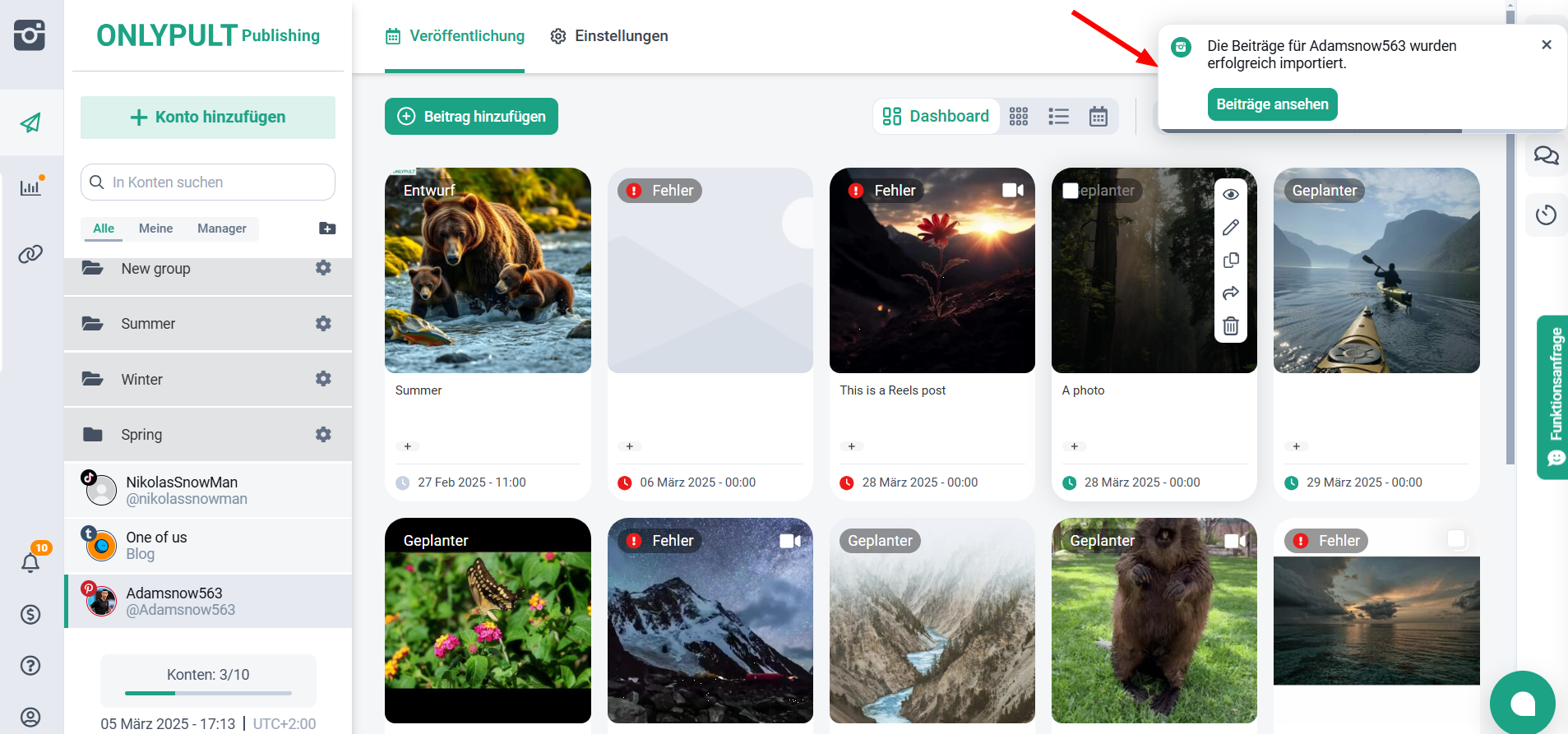Filter accounts by Meine tab

(x=155, y=229)
